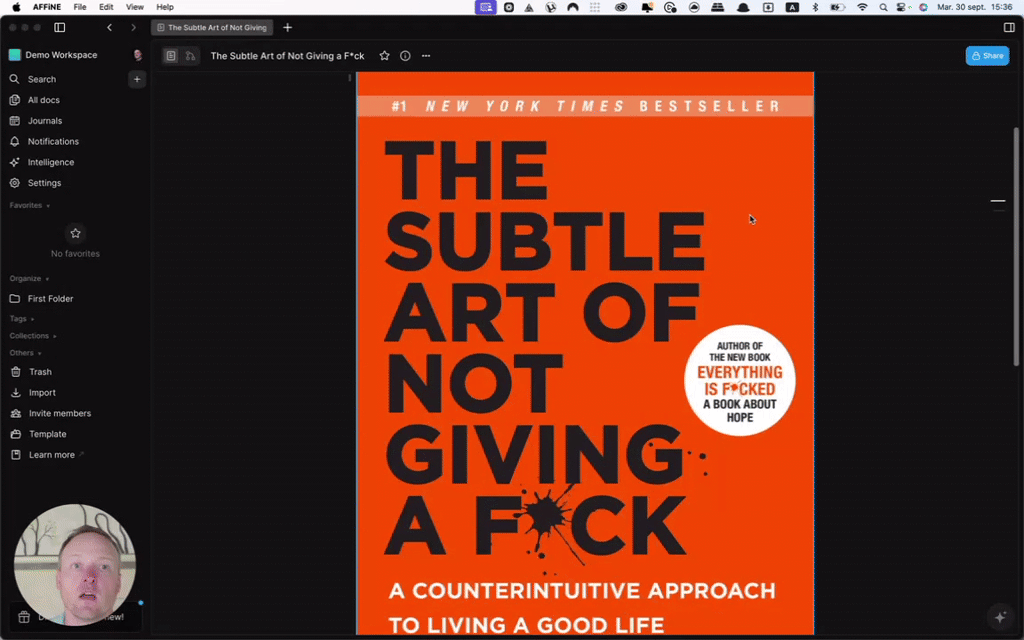Viewport: 1024px width, 640px height.
Task: Click the Wi-Fi icon in menu bar
Action: pyautogui.click(x=863, y=7)
